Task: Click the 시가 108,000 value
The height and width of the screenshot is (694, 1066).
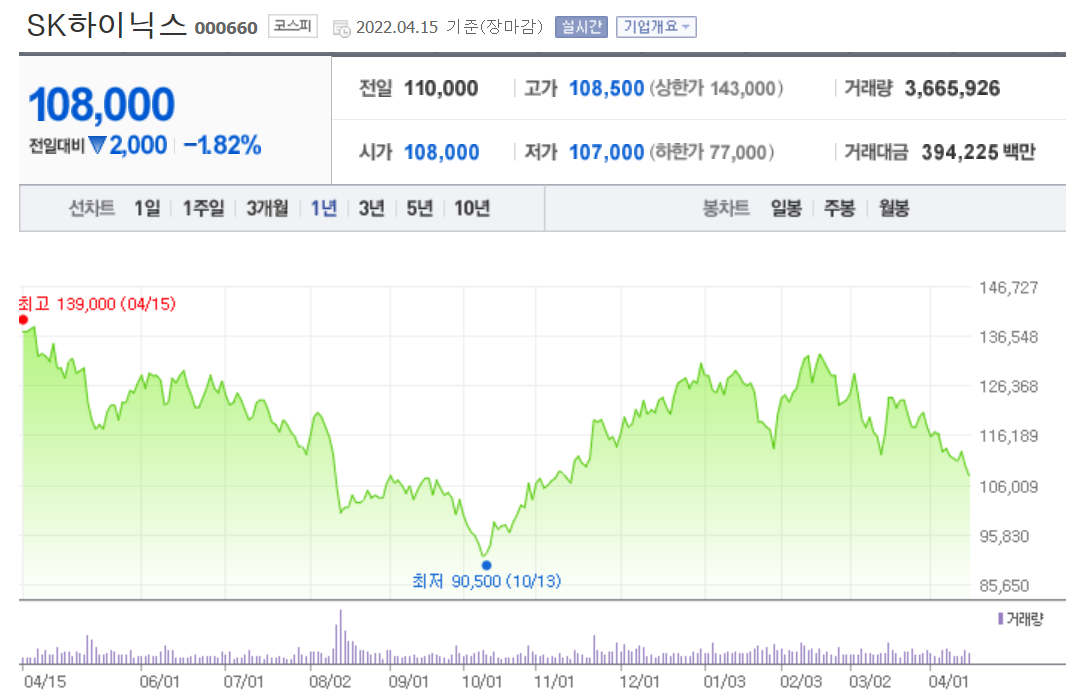Action: (x=441, y=152)
